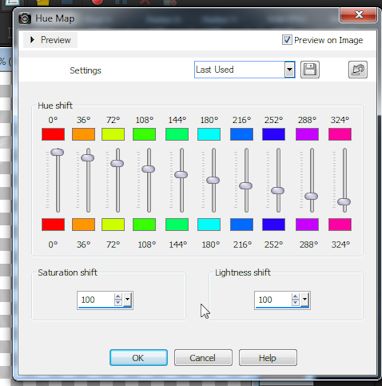Click the top yellow-green 72° color swatch
This screenshot has height=386, width=382.
[x=113, y=134]
